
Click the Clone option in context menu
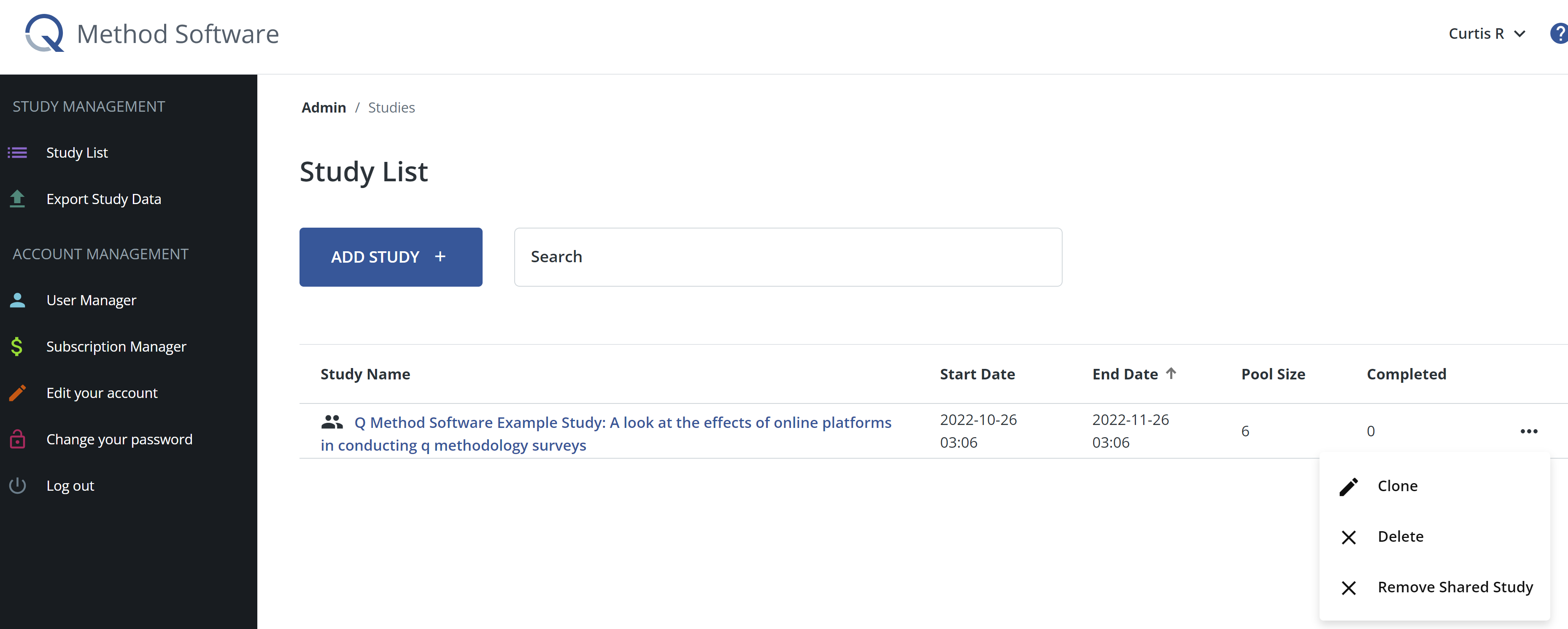click(1398, 485)
